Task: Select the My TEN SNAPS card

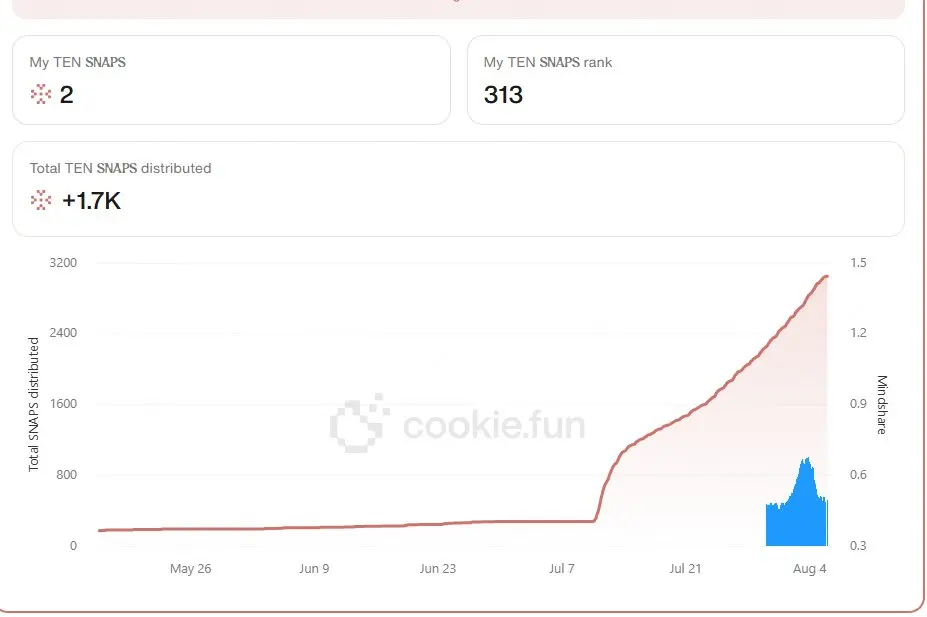Action: 231,80
